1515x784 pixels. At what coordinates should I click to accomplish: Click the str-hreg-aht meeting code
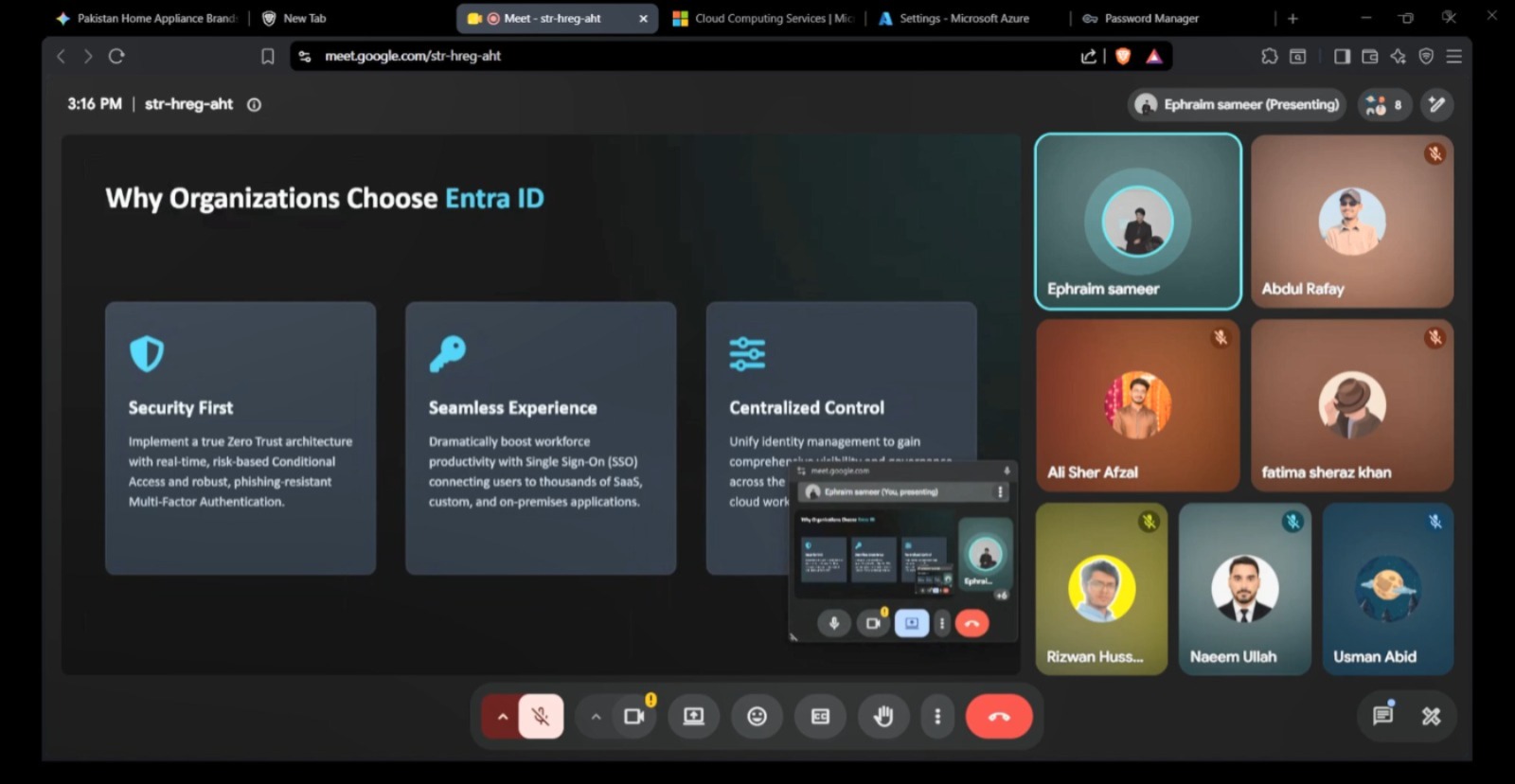[188, 104]
